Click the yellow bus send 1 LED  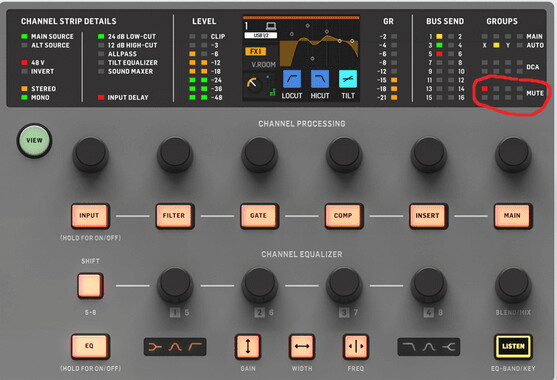click(439, 36)
